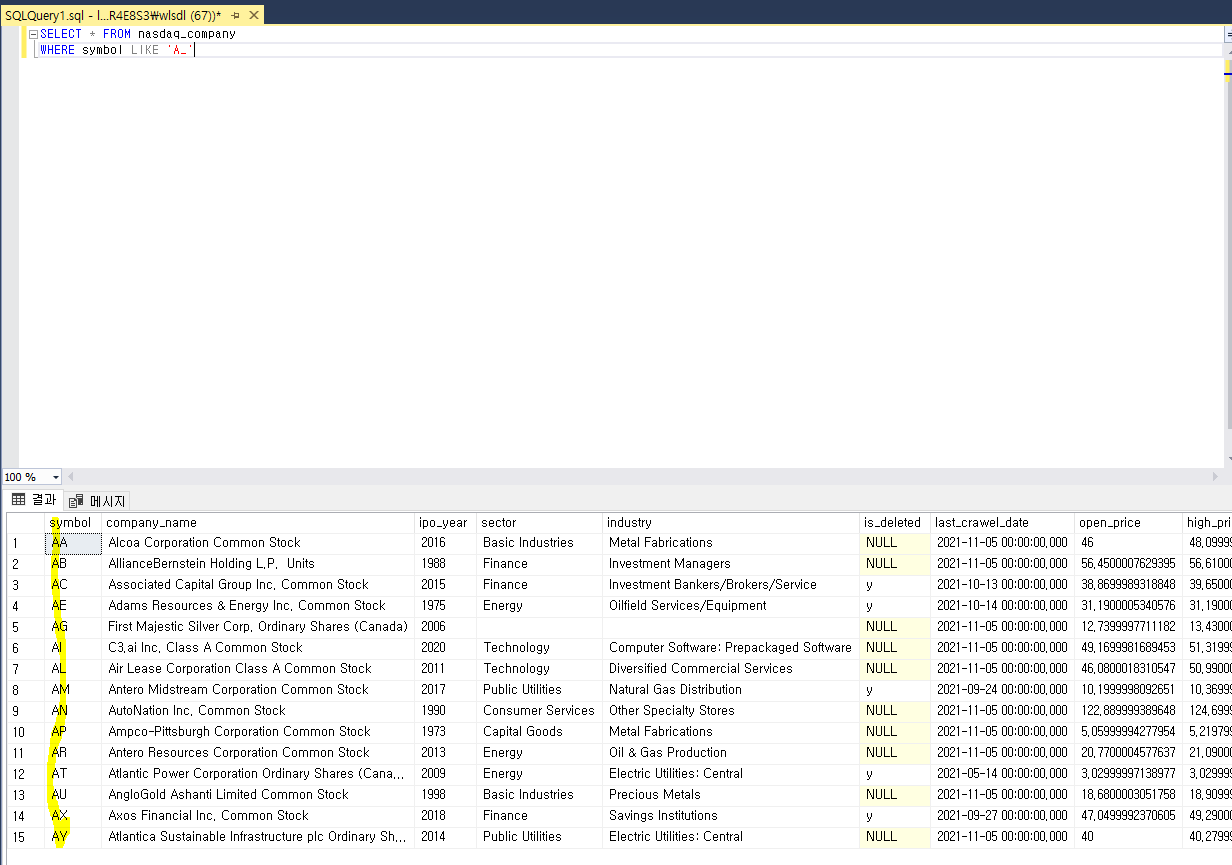Select the First Majestic Silver Corp. cell
The width and height of the screenshot is (1232, 865).
coord(258,627)
